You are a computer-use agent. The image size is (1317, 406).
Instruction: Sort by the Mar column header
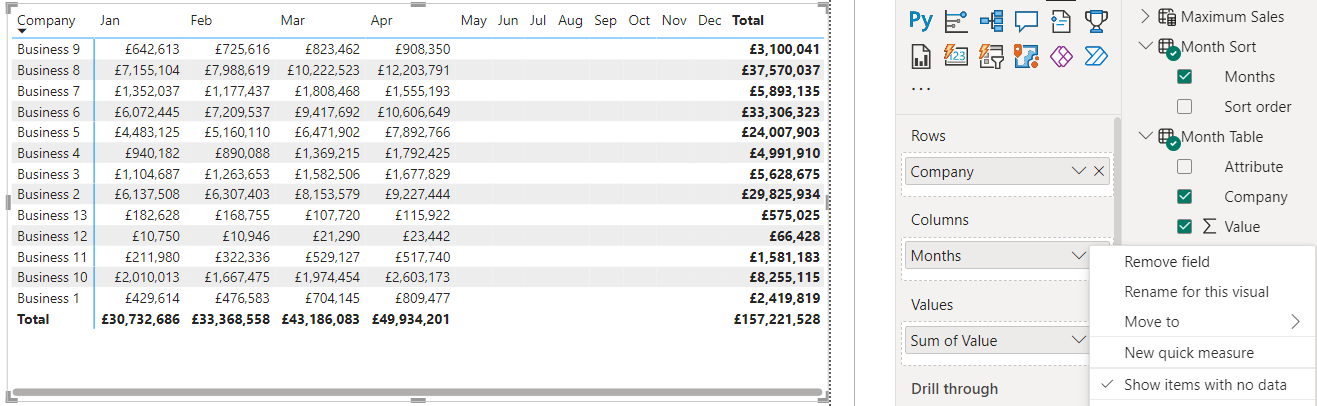(x=293, y=20)
